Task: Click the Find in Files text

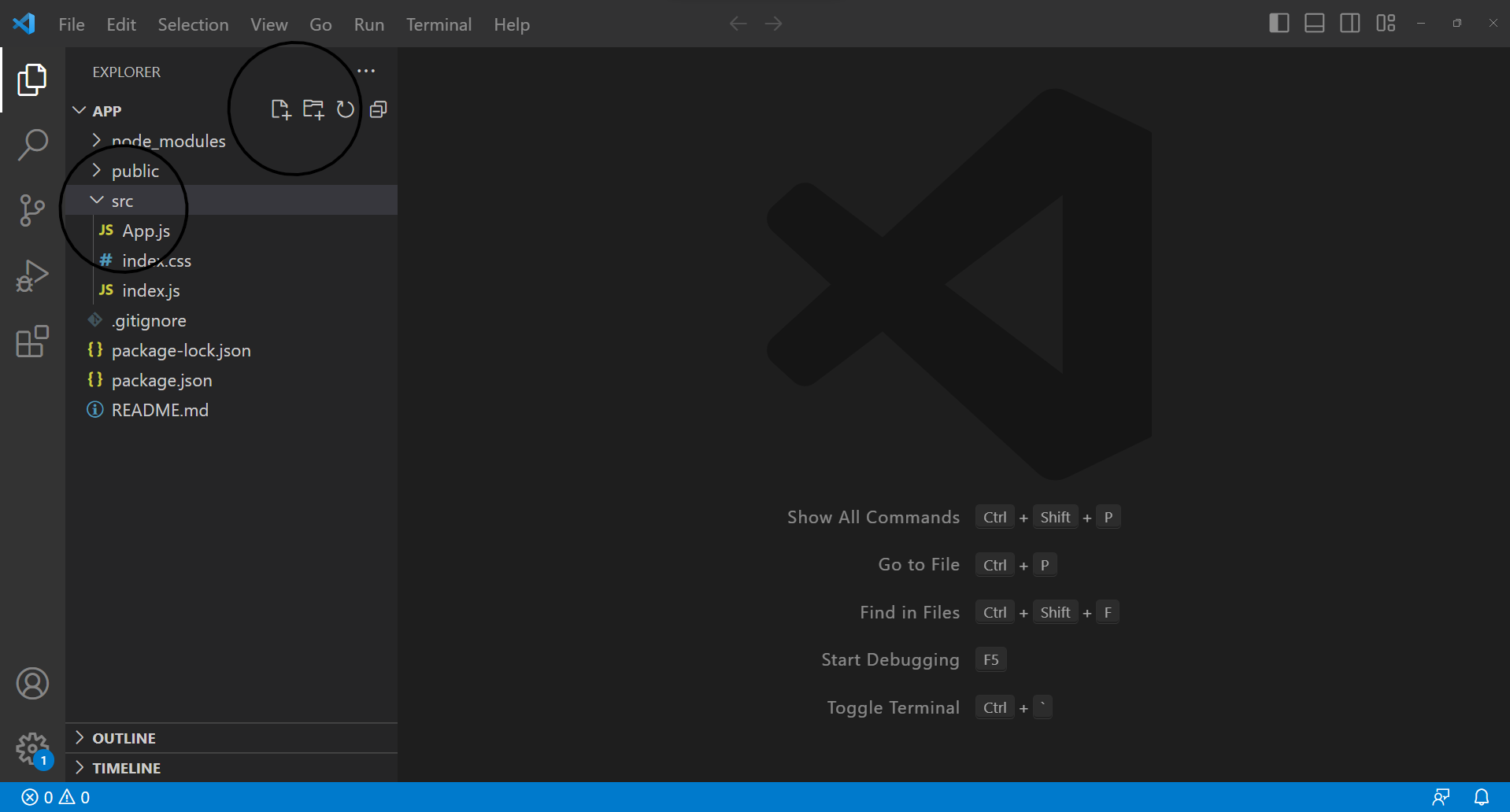Action: pyautogui.click(x=909, y=612)
